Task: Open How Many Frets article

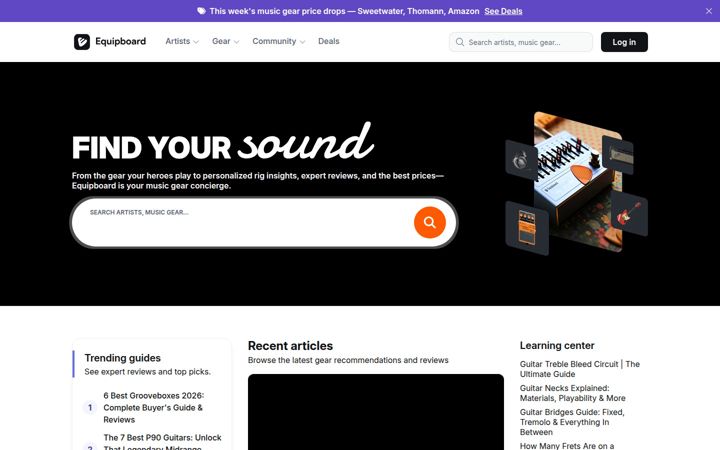Action: pyautogui.click(x=567, y=445)
